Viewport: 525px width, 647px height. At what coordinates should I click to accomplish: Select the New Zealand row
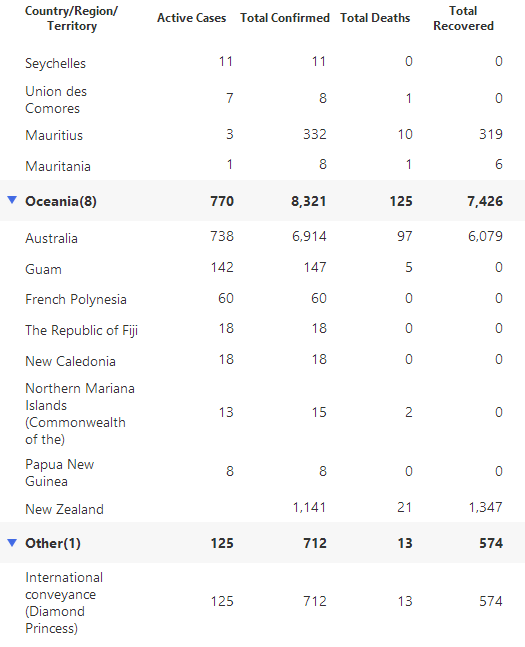[x=262, y=508]
